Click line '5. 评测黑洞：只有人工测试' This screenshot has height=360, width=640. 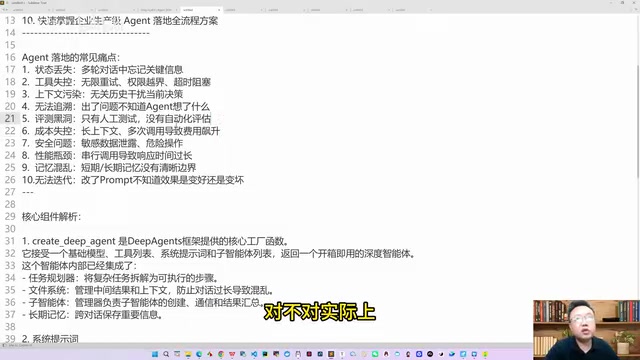click(117, 119)
